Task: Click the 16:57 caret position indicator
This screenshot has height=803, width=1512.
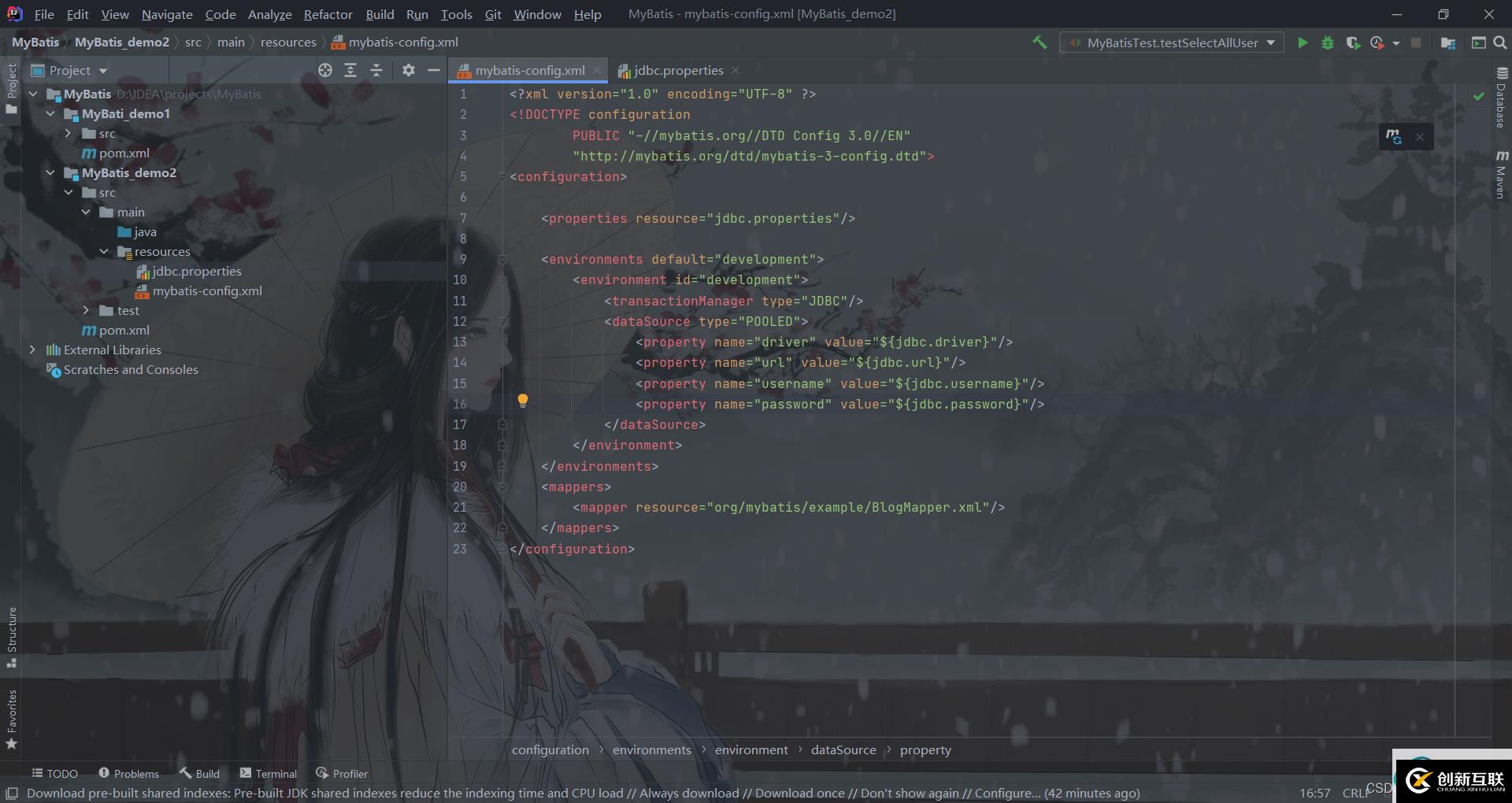Action: [x=1314, y=793]
